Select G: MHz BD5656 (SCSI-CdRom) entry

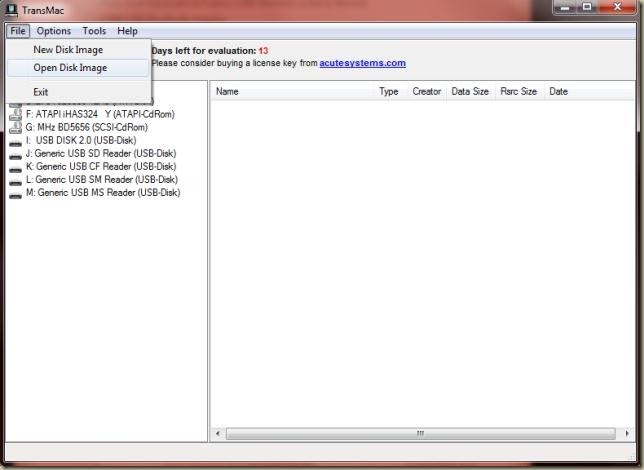87,127
